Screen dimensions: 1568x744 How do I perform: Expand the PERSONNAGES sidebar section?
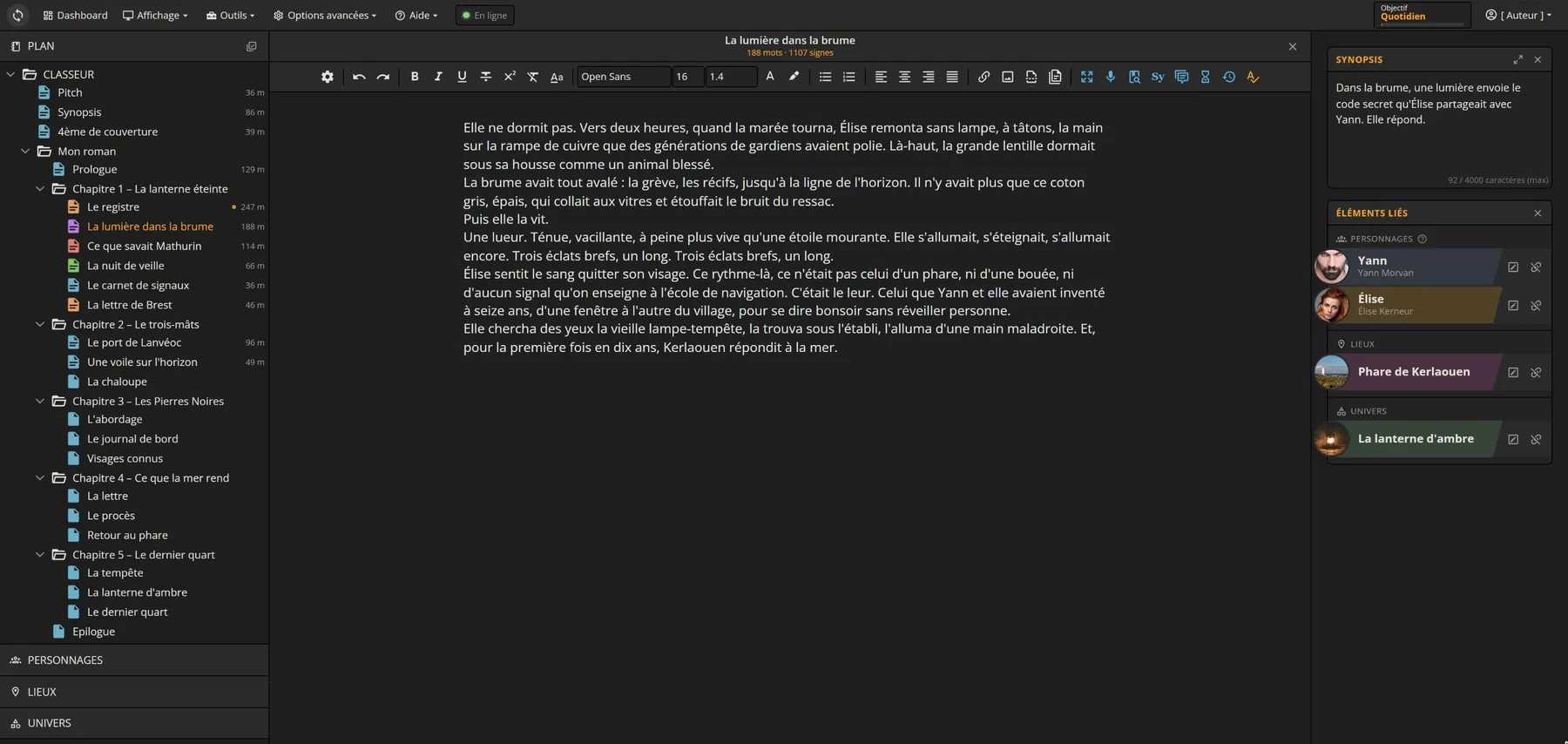click(134, 660)
